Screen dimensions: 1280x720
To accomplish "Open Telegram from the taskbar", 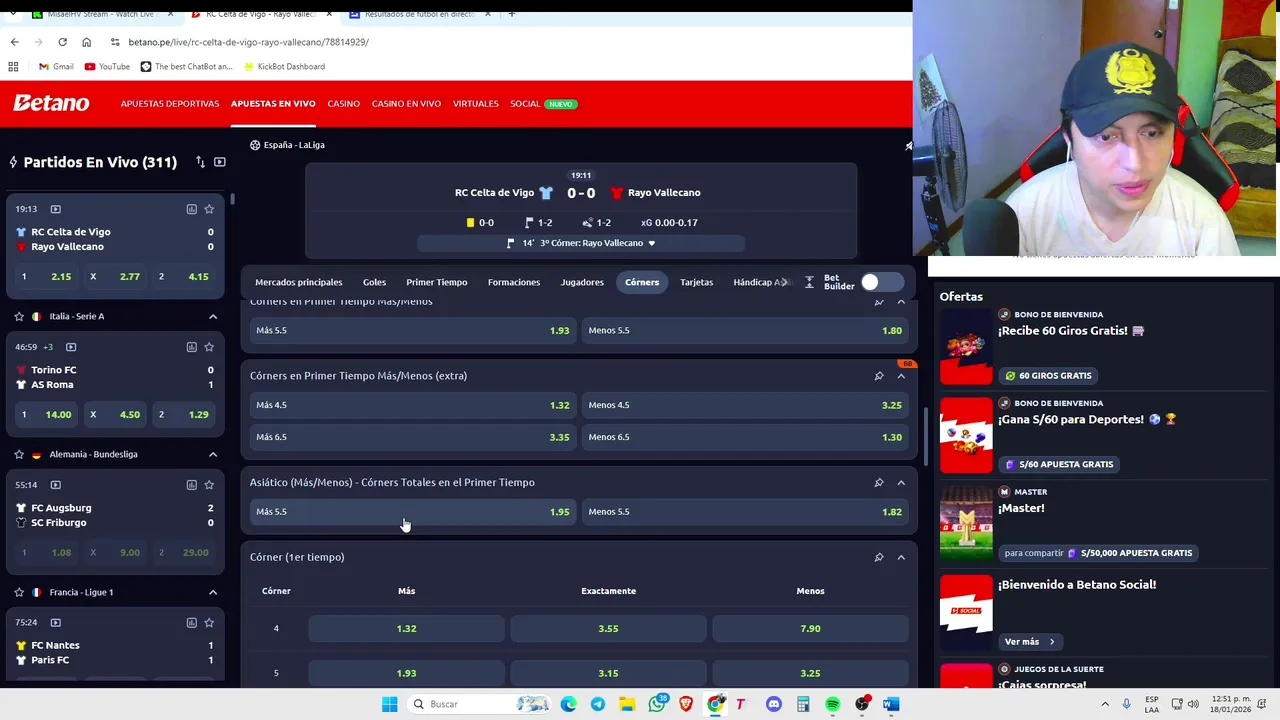I will [x=598, y=704].
